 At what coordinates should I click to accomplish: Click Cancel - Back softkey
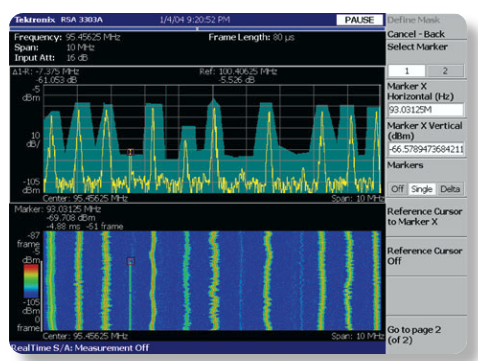(x=416, y=34)
